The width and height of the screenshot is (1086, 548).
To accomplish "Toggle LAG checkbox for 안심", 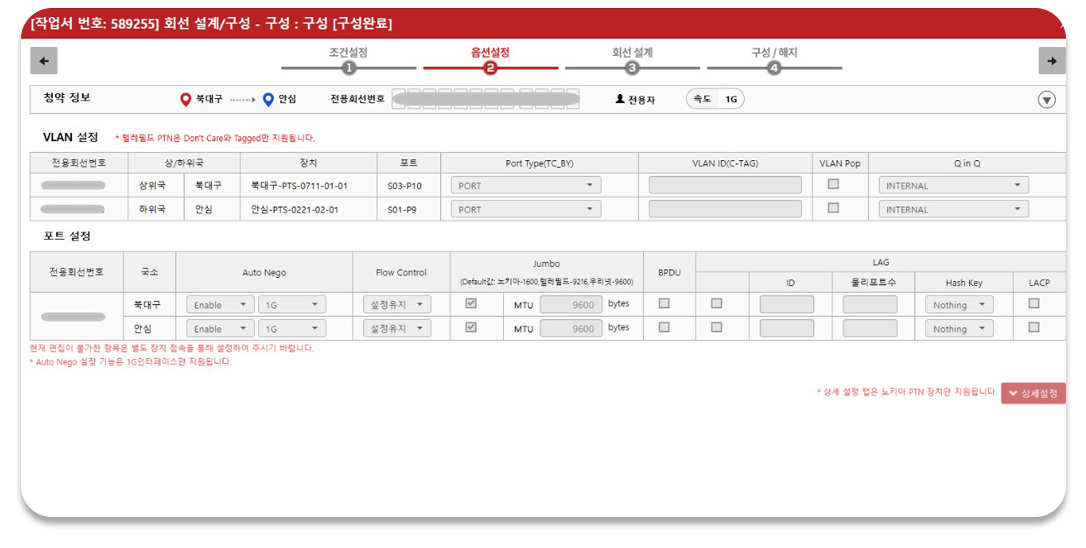I will [717, 327].
